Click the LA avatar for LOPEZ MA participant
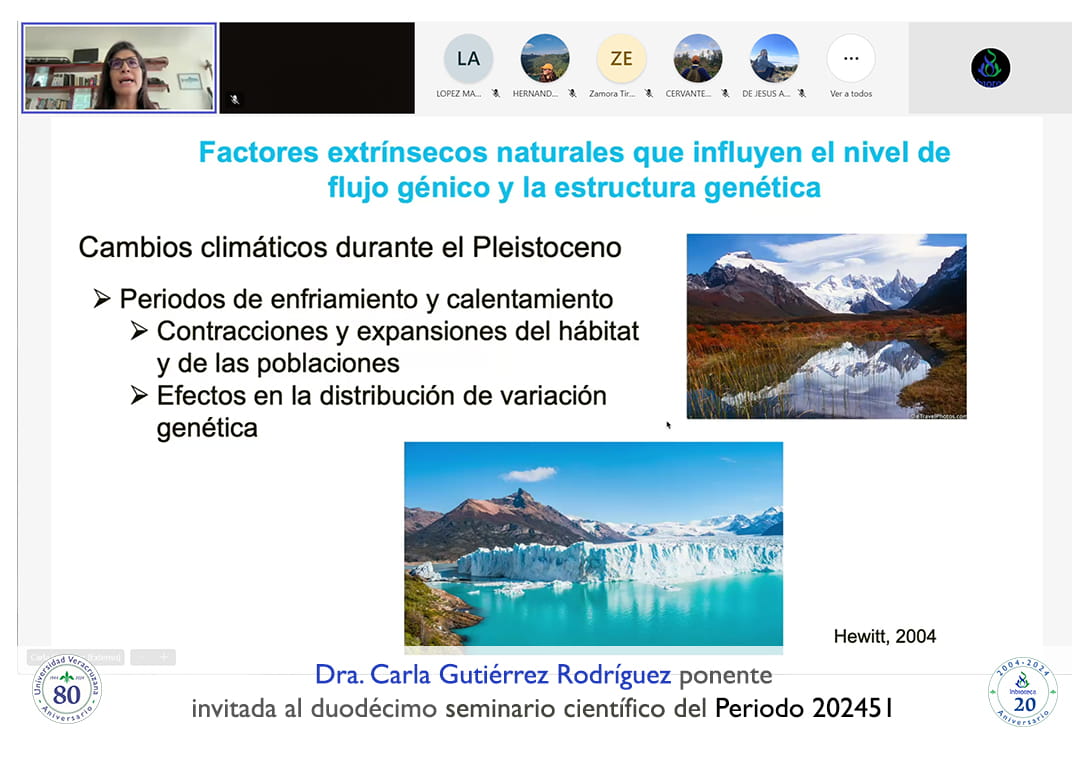This screenshot has height=760, width=1090. pos(468,59)
